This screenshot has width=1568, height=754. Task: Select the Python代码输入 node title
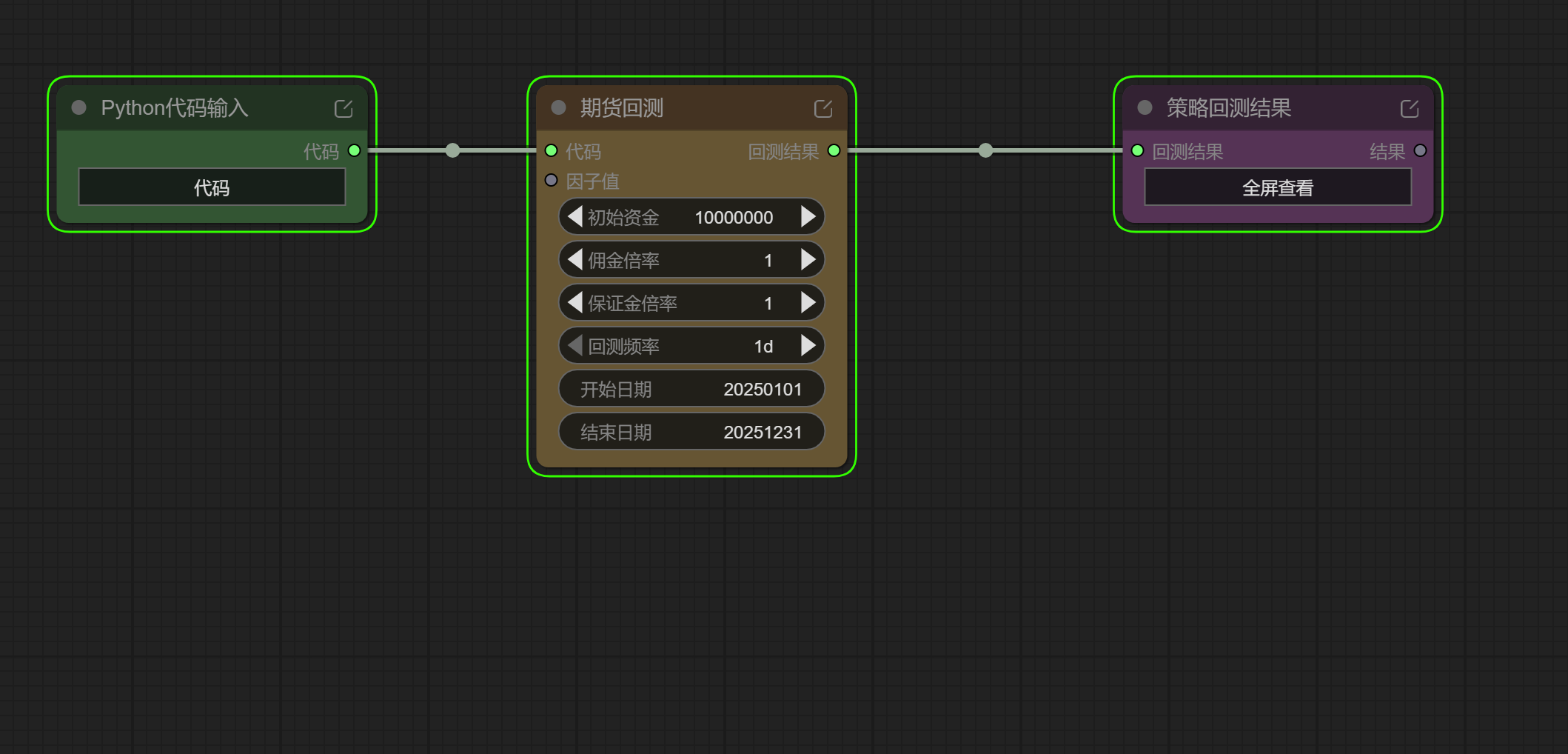point(175,108)
